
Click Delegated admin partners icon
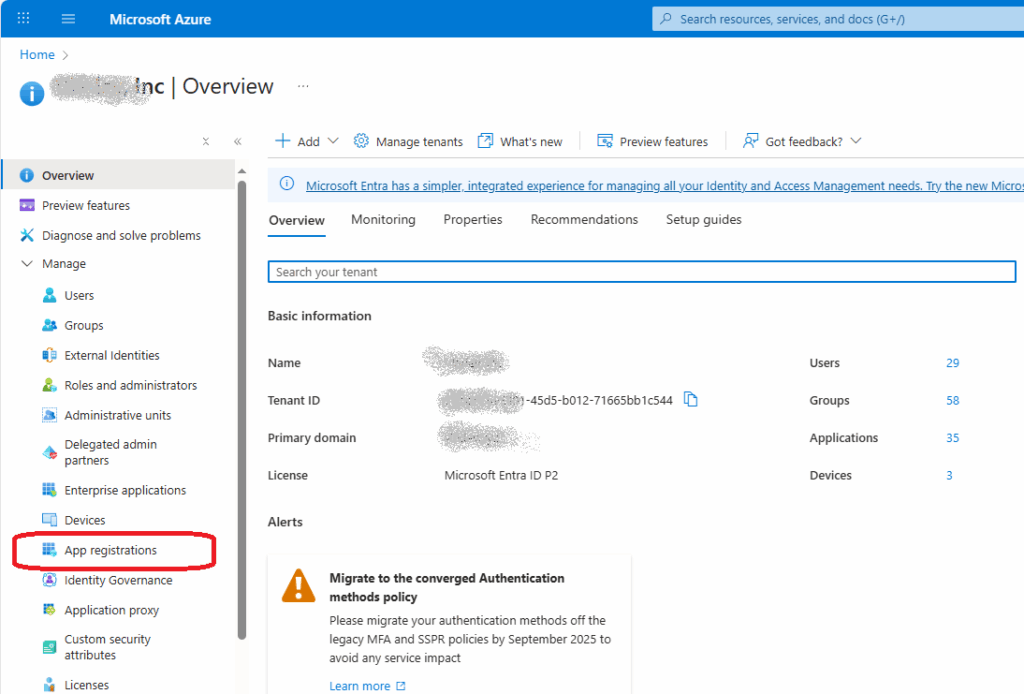coord(49,452)
